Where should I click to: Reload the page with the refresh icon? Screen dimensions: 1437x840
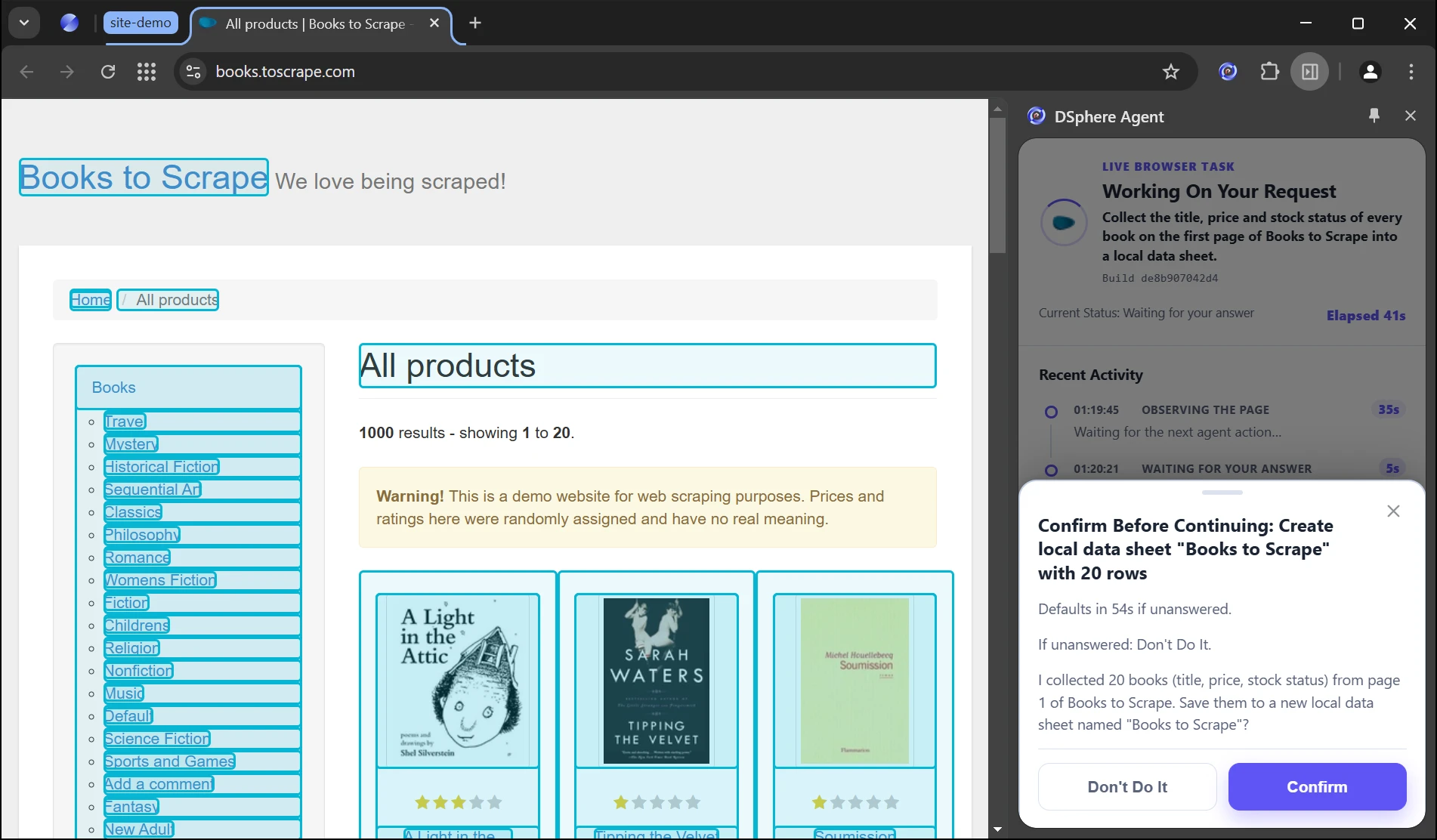(108, 72)
